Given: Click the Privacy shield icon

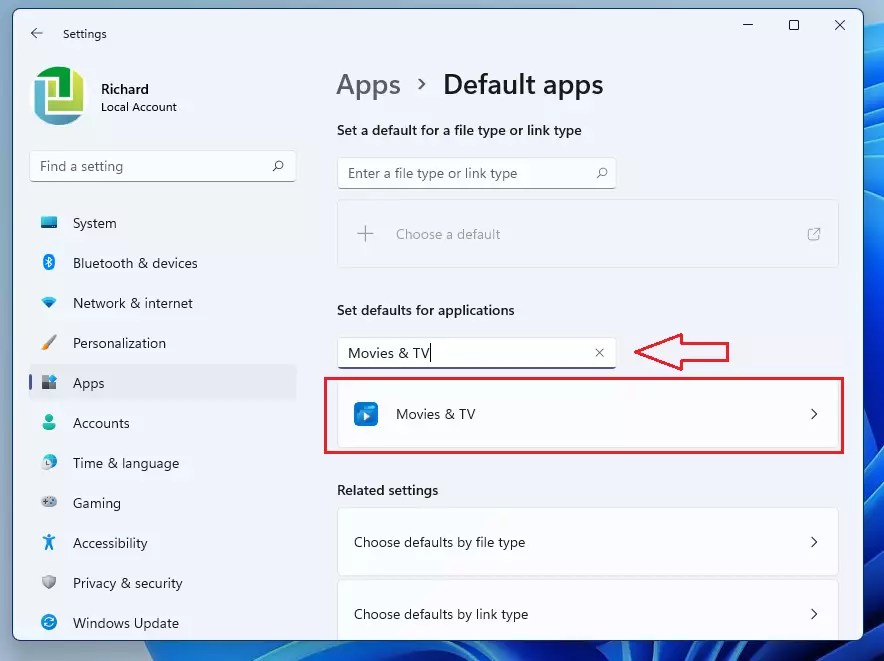Looking at the screenshot, I should (x=49, y=582).
